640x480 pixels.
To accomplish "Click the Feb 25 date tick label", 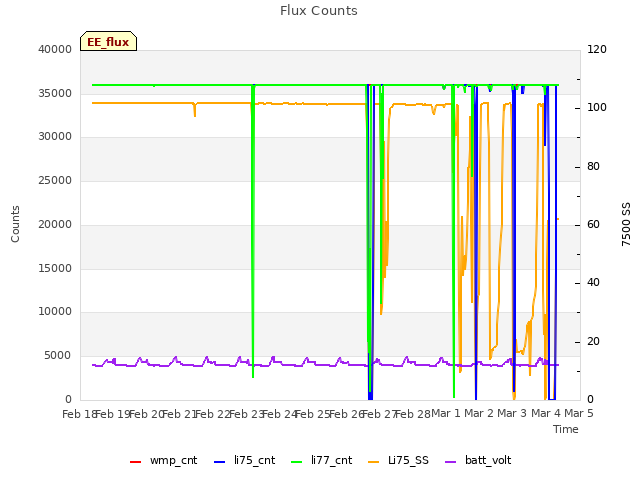I will coord(312,414).
